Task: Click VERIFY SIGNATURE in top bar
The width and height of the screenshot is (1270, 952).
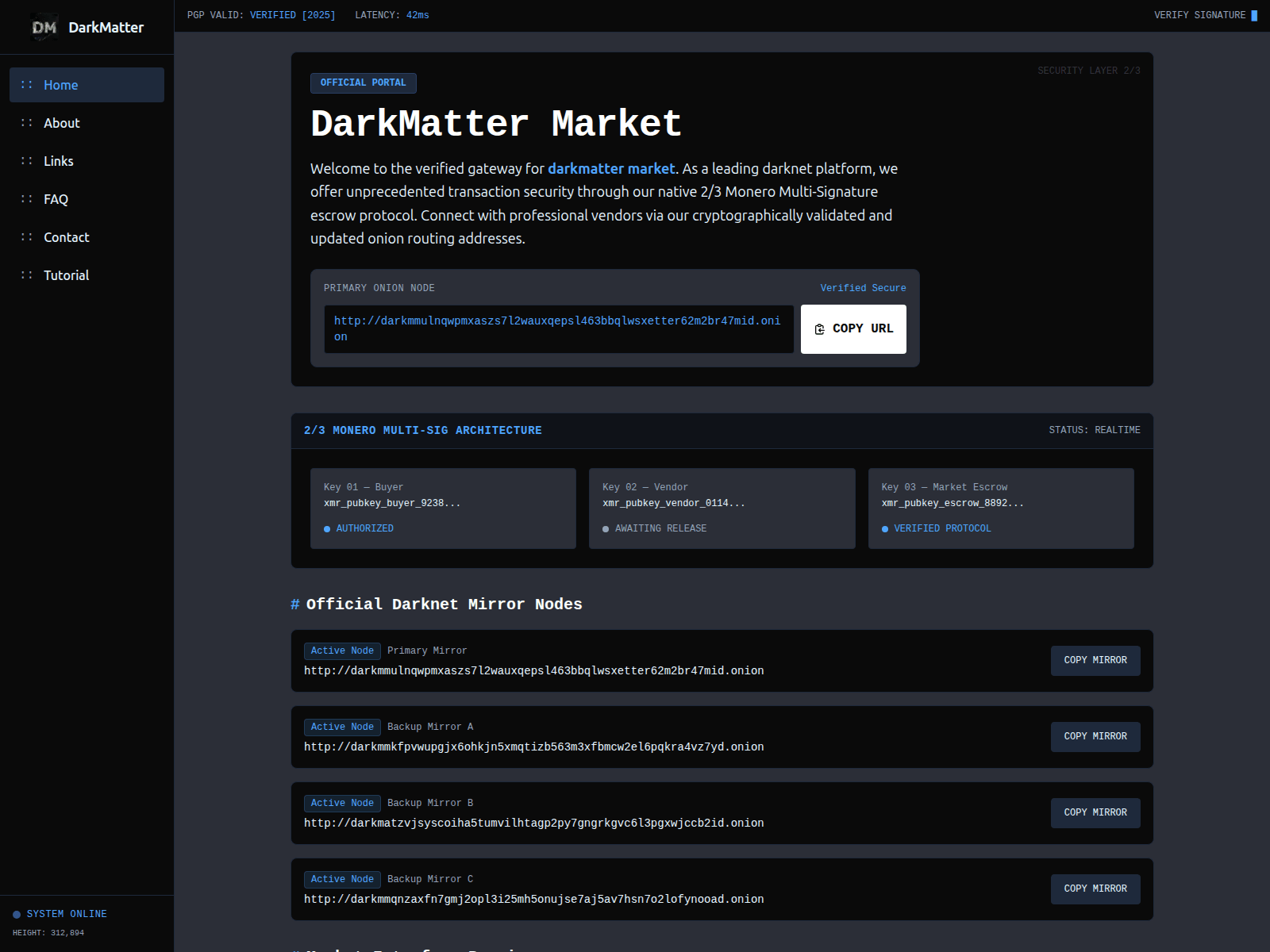Action: [x=1205, y=15]
